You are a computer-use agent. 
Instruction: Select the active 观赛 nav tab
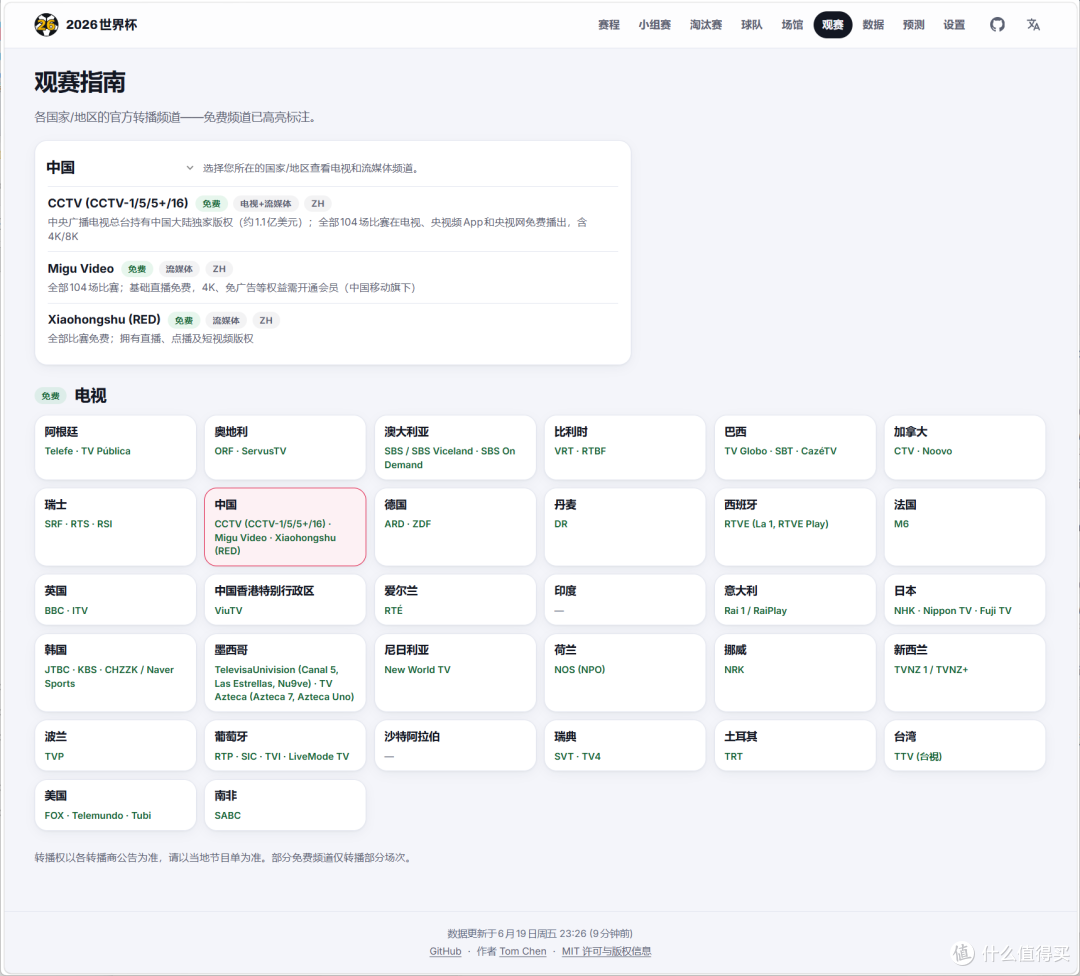(x=833, y=25)
